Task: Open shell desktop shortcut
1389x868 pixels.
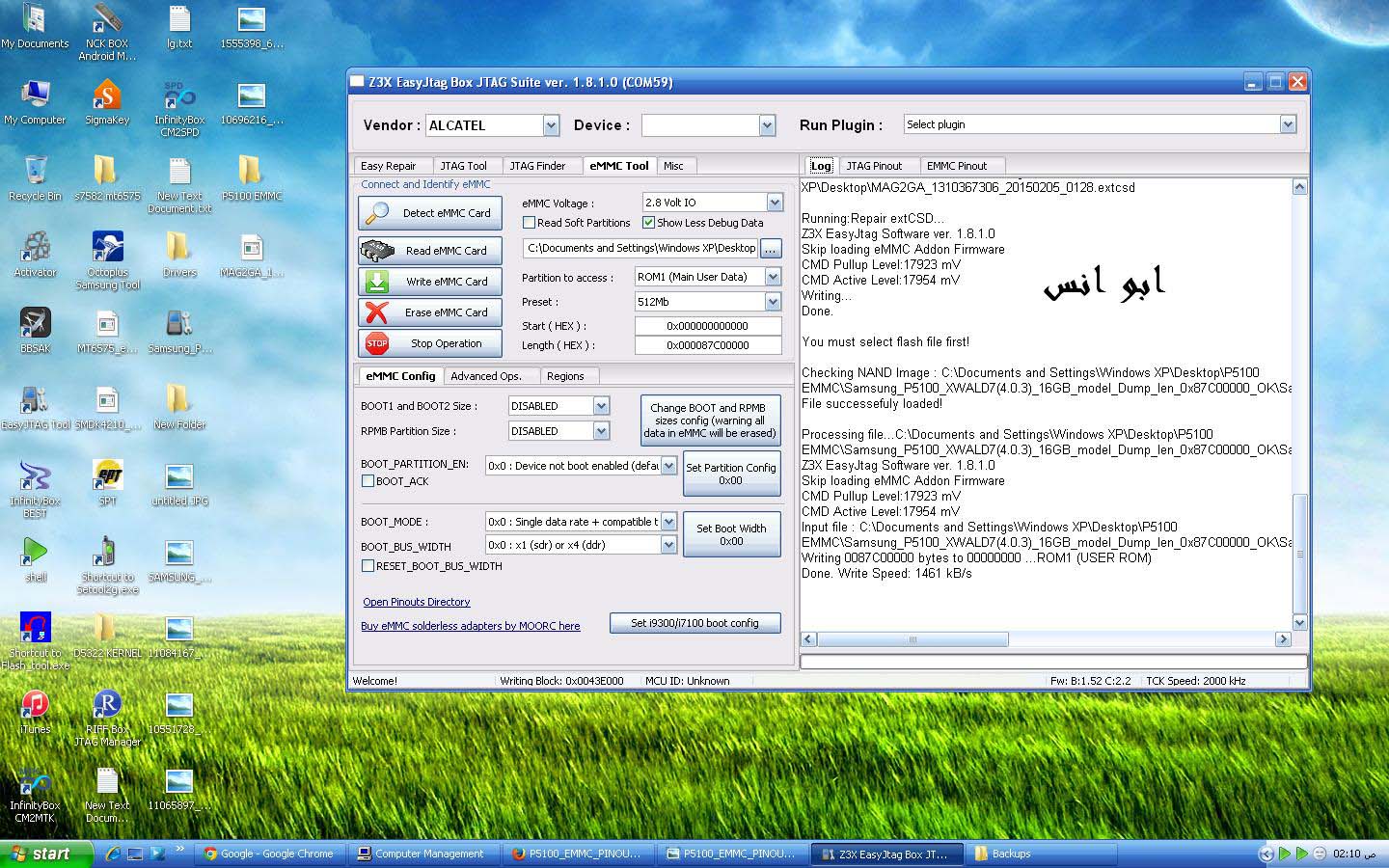Action: (x=35, y=559)
